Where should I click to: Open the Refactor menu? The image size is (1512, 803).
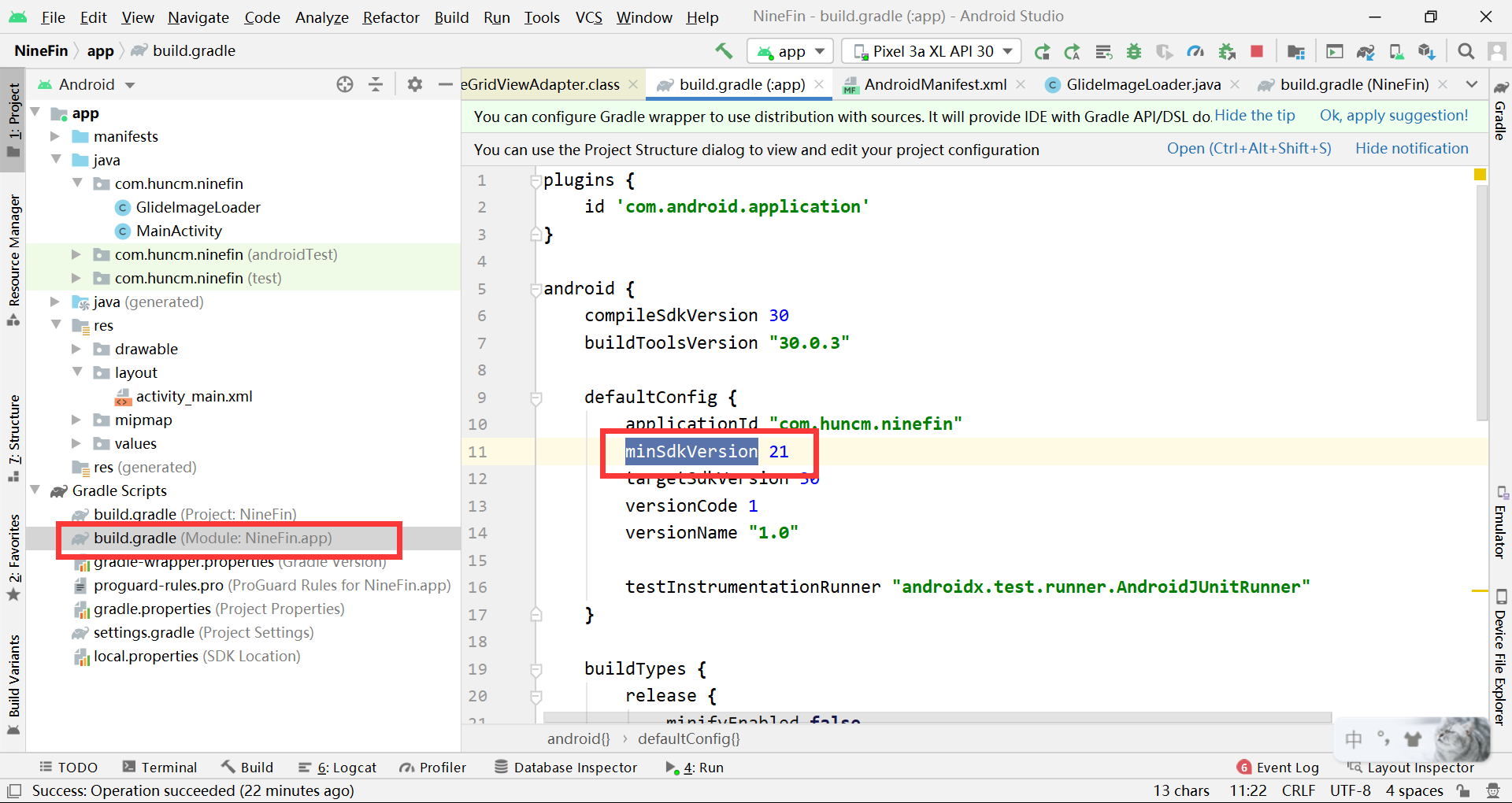391,17
